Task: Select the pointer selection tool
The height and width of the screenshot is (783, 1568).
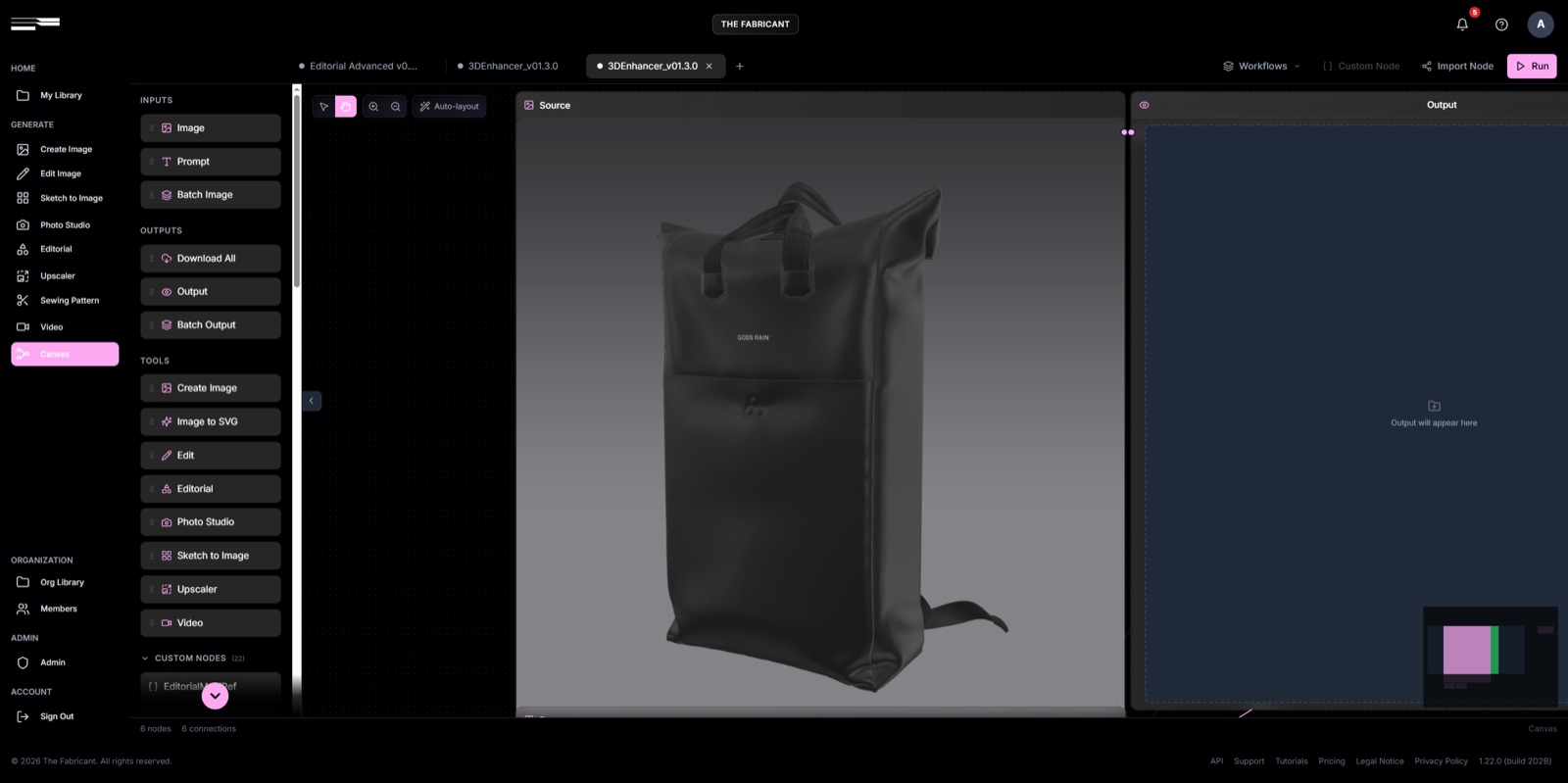Action: click(x=323, y=106)
